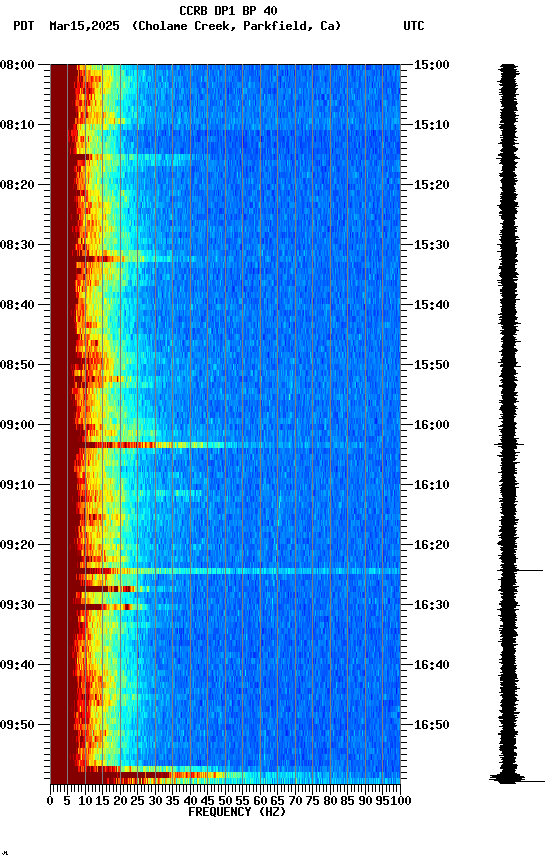This screenshot has width=552, height=864.
Task: Click the seismogram spike at 16:24 UTC
Action: [522, 571]
